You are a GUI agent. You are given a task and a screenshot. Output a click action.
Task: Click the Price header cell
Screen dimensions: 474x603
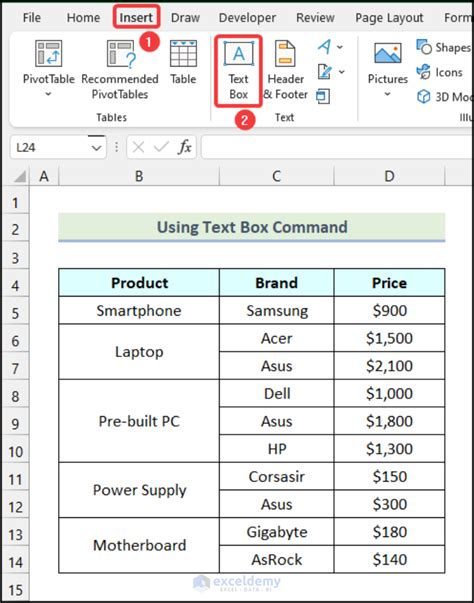point(389,283)
